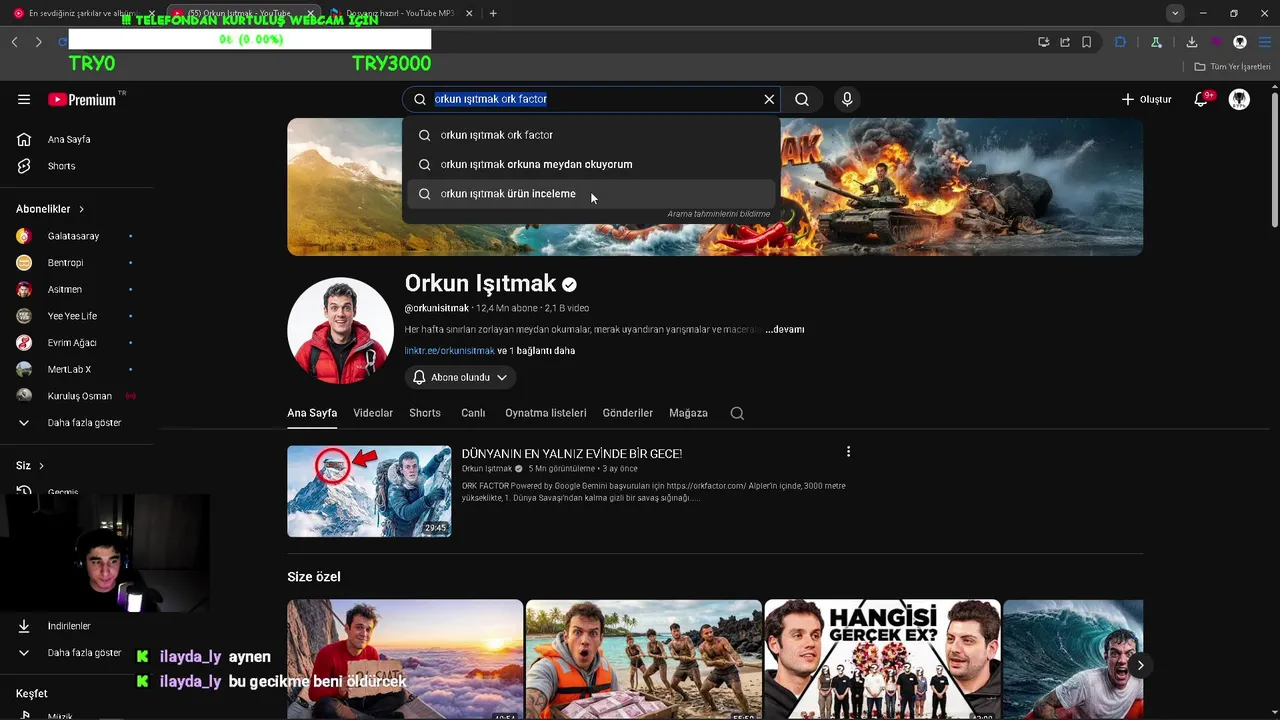Click the page vertical scrollbar
This screenshot has height=720, width=1280.
1274,160
